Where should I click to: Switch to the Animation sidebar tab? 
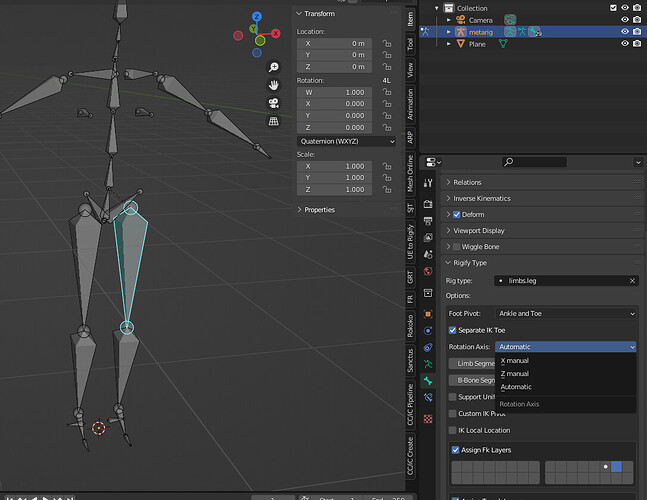tap(410, 104)
